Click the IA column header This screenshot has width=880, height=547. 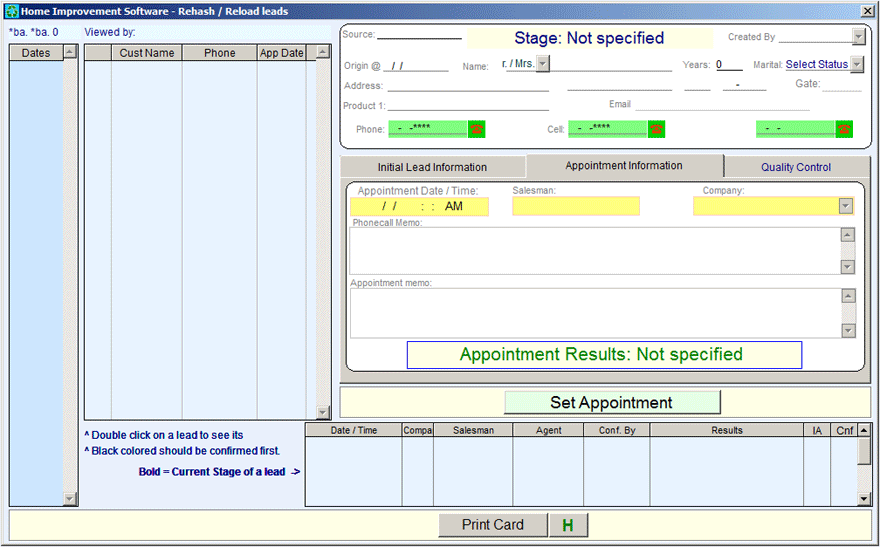817,430
